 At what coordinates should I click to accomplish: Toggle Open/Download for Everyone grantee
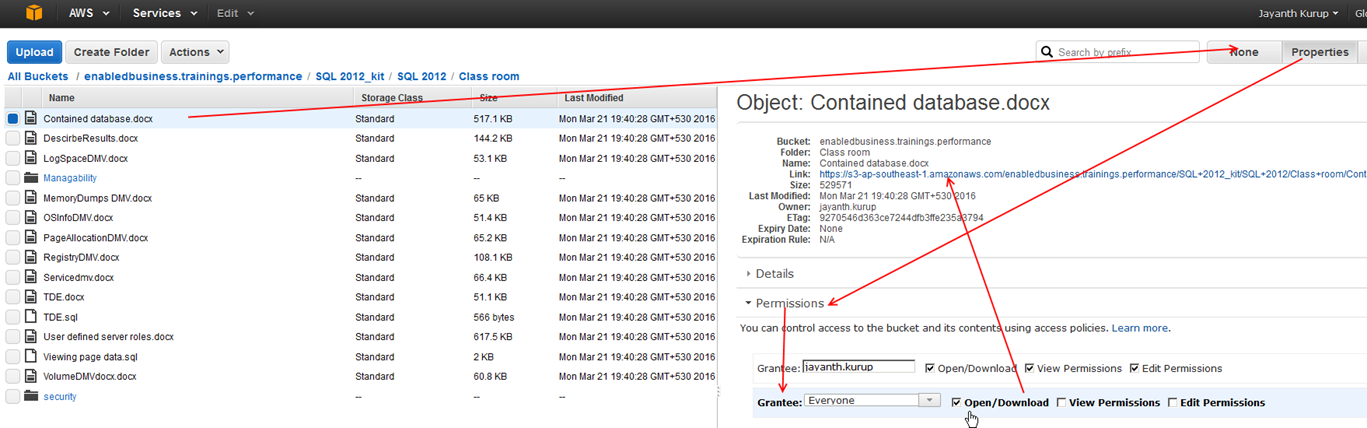point(957,402)
